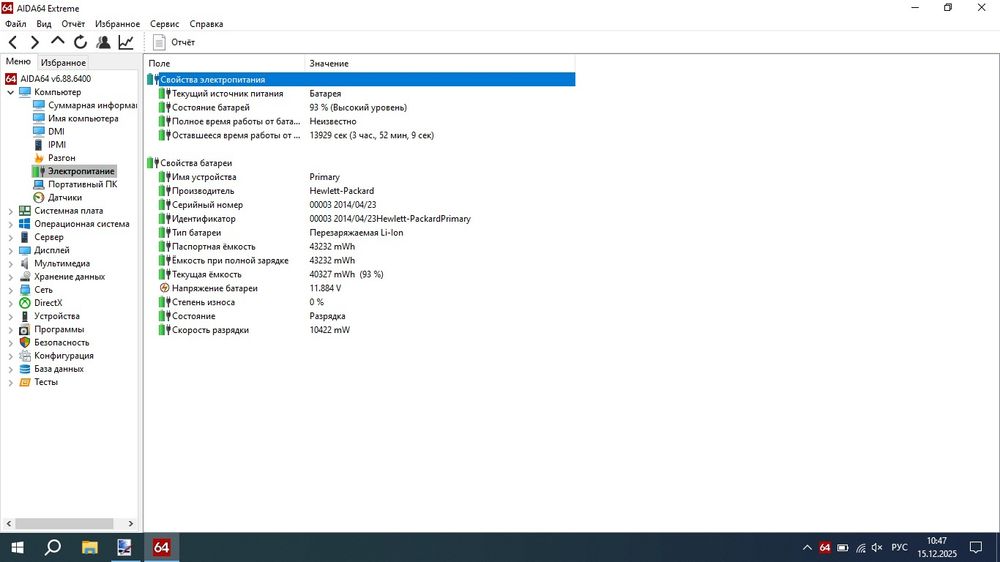The image size is (1000, 562).
Task: Select the Разгон flame icon in tree
Action: tap(39, 158)
